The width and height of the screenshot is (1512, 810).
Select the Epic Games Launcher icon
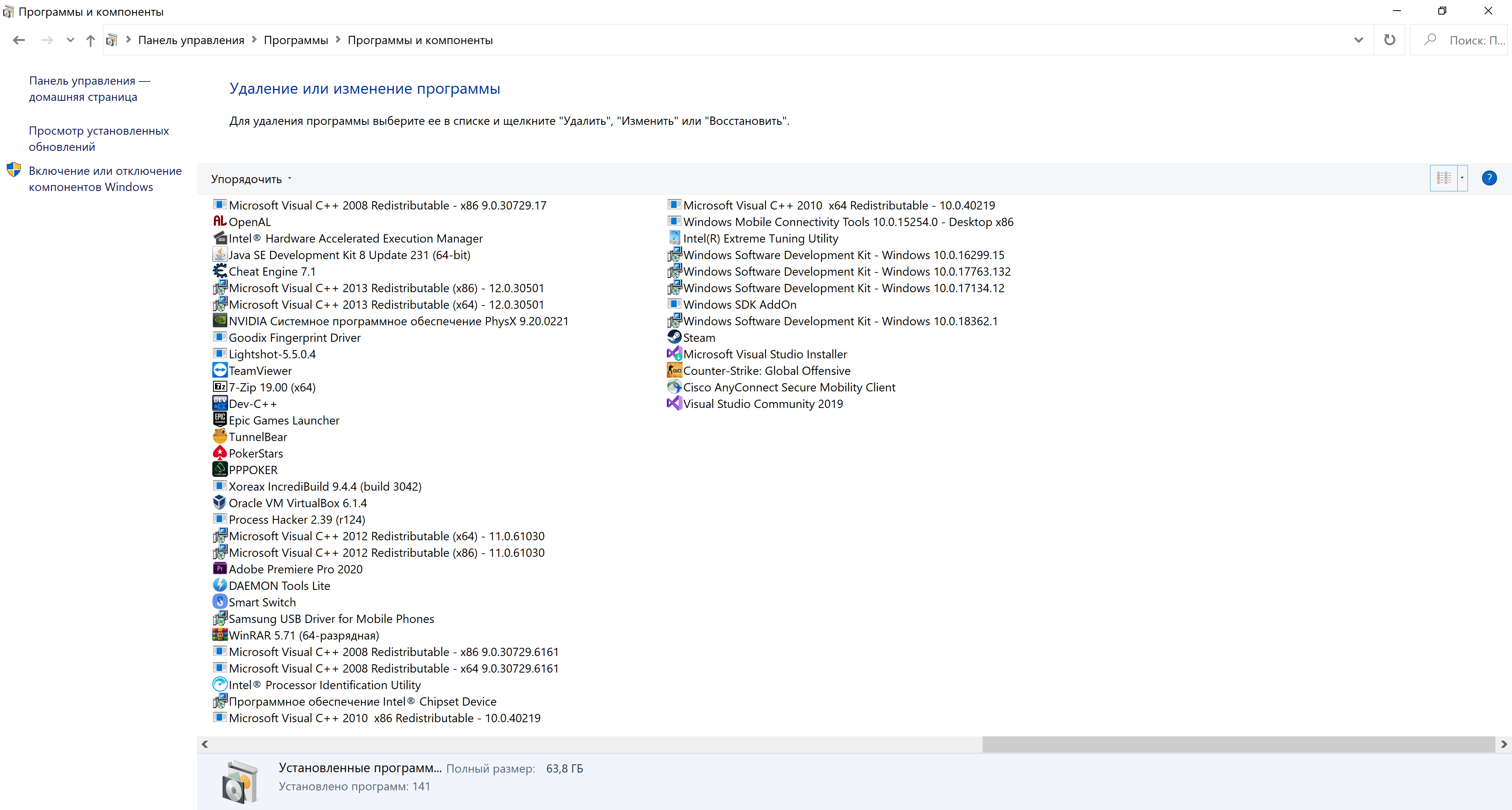click(x=219, y=419)
